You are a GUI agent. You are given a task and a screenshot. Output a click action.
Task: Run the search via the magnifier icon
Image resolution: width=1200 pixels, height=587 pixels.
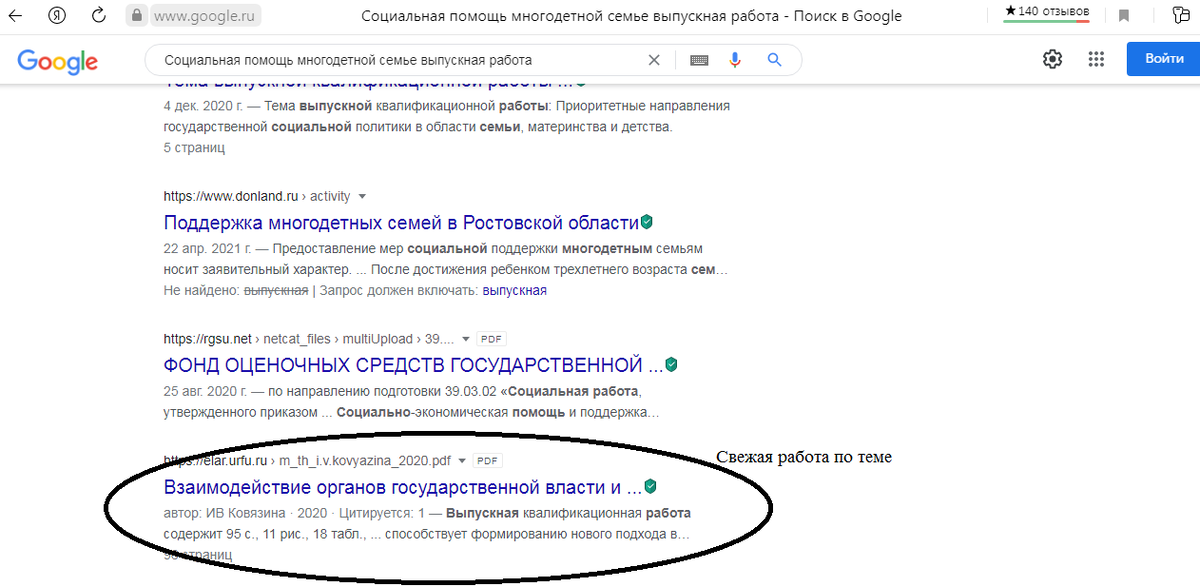pyautogui.click(x=774, y=59)
